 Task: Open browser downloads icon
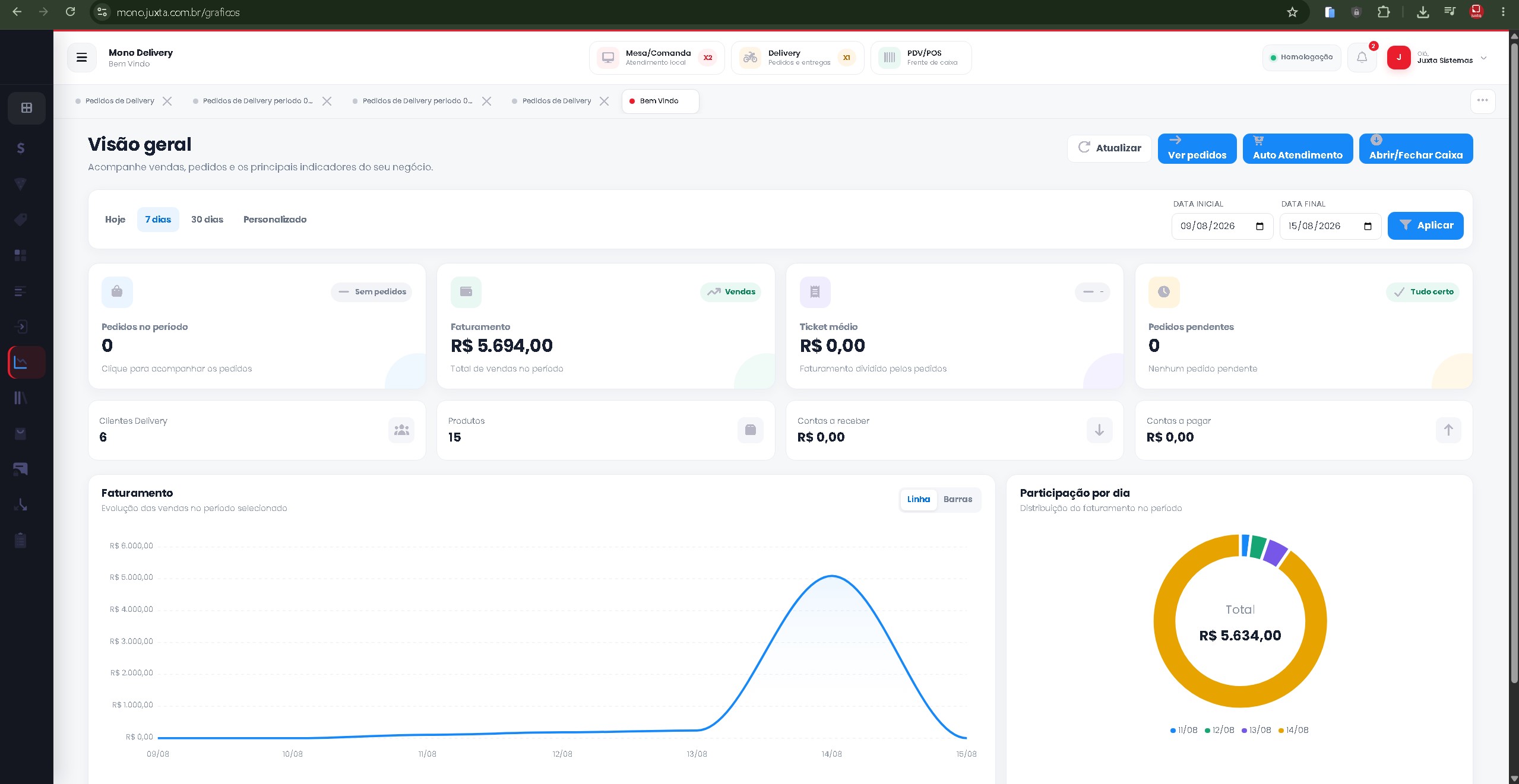tap(1423, 12)
